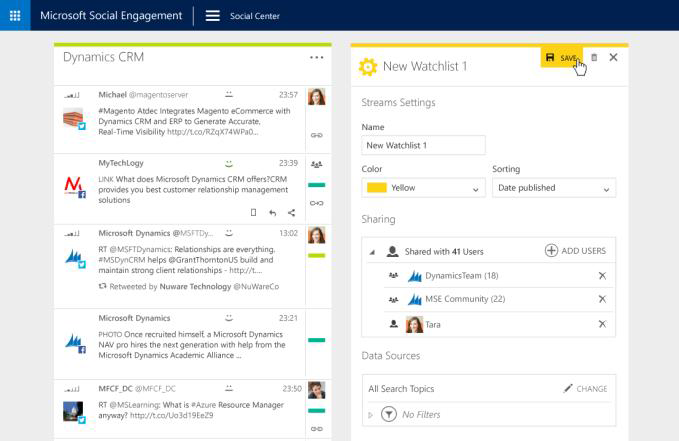Reply to the MyTechLogy post
679x441 pixels.
click(272, 212)
